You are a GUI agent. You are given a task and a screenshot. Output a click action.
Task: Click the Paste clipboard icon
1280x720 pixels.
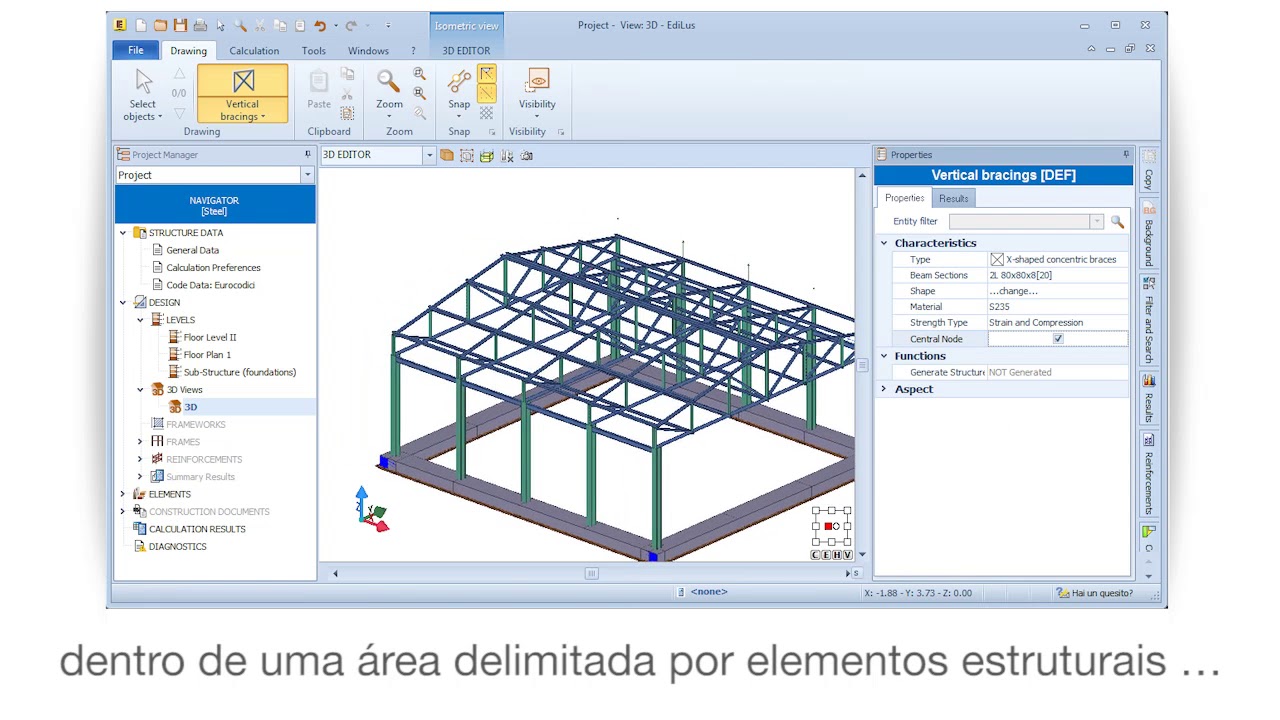tap(318, 82)
